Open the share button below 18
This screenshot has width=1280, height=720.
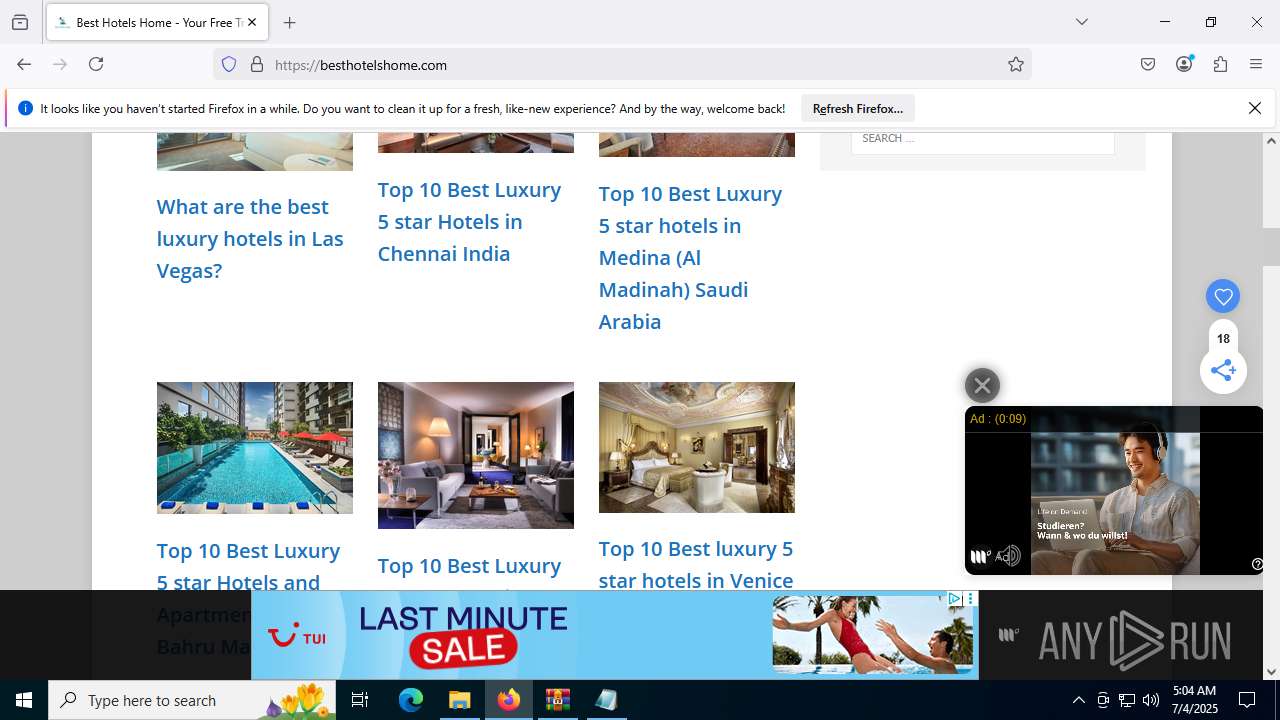click(x=1223, y=371)
